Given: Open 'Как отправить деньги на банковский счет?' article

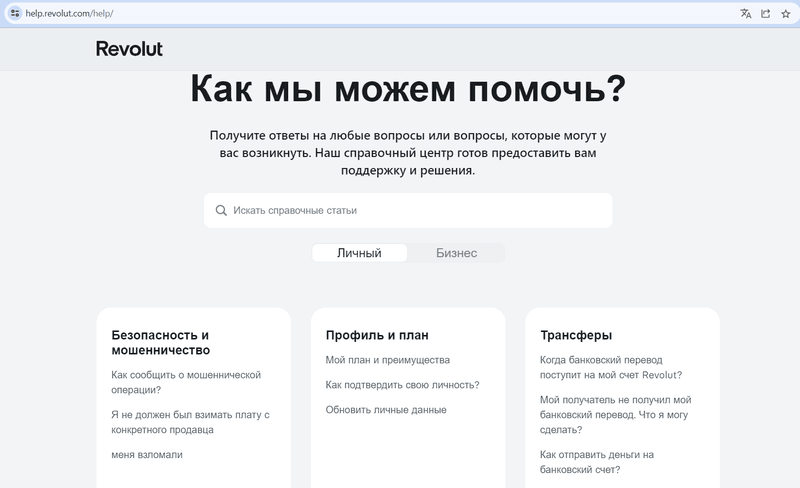Looking at the screenshot, I should click(x=596, y=462).
